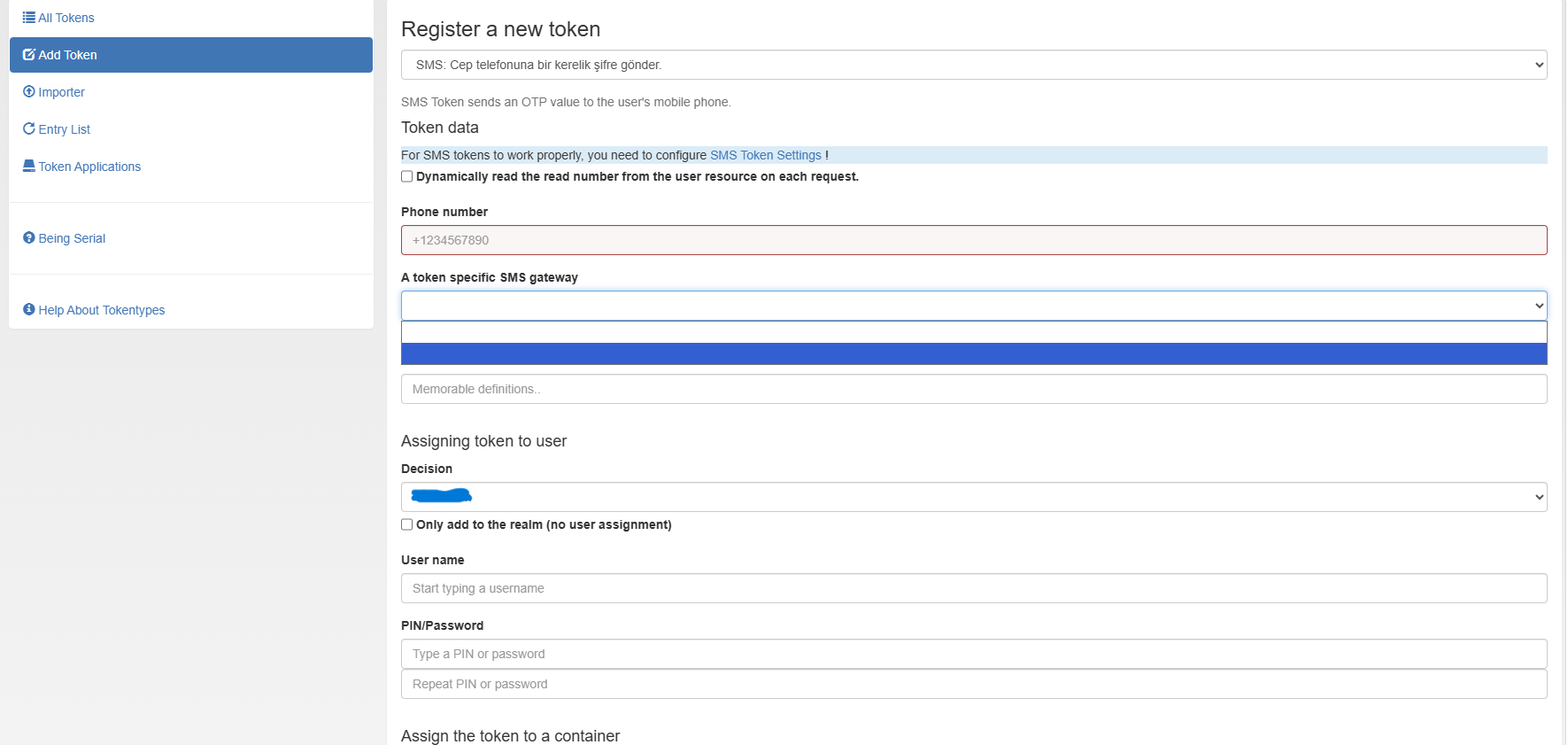Screen dimensions: 1568x745
Task: Click the Importer upload icon
Action: pos(29,92)
